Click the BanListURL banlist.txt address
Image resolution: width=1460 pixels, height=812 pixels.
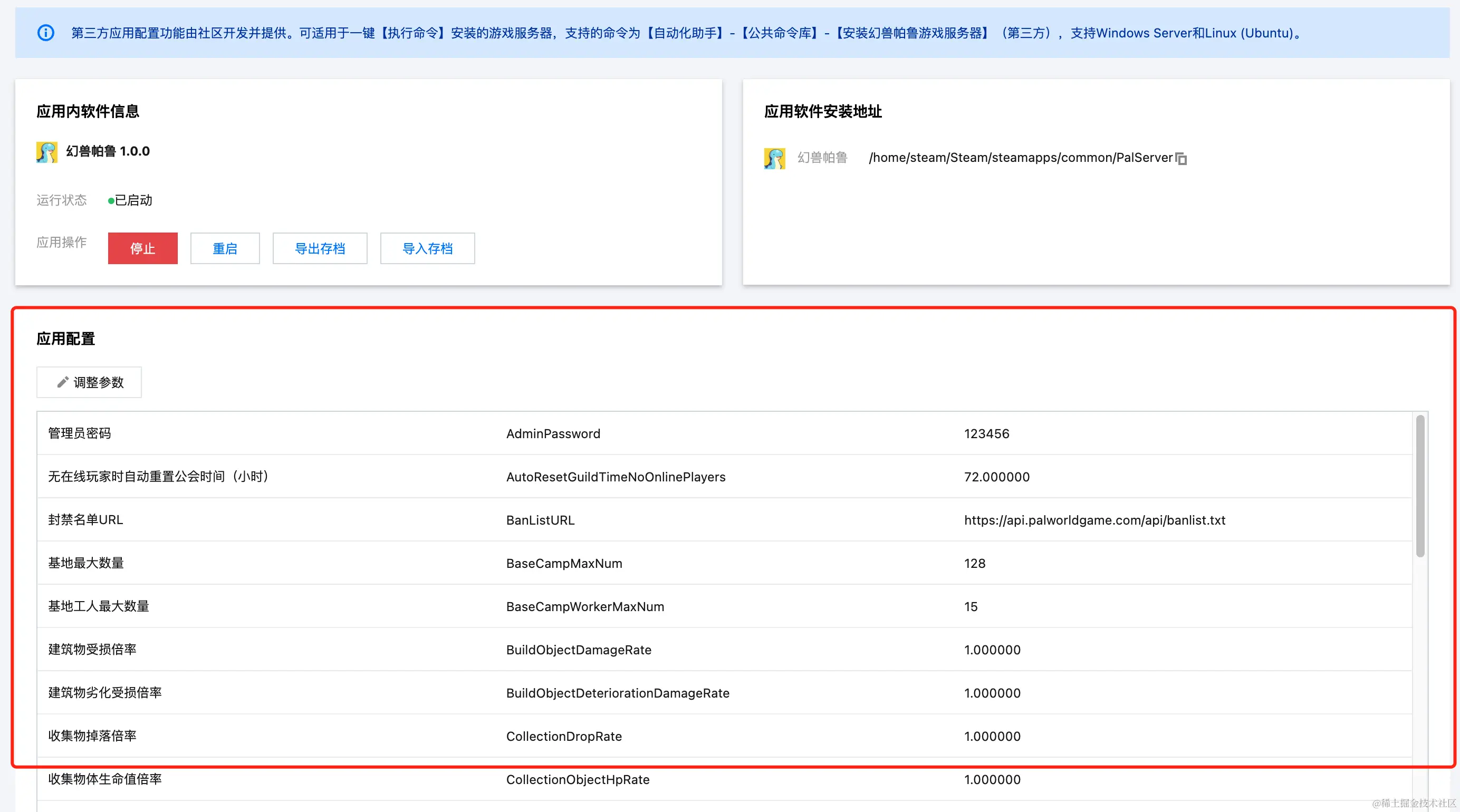click(1094, 520)
